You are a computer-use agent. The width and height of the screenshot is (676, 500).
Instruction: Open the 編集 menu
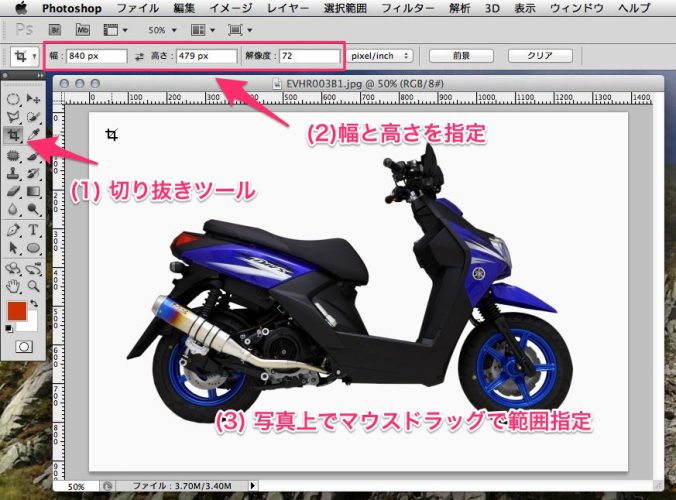184,8
